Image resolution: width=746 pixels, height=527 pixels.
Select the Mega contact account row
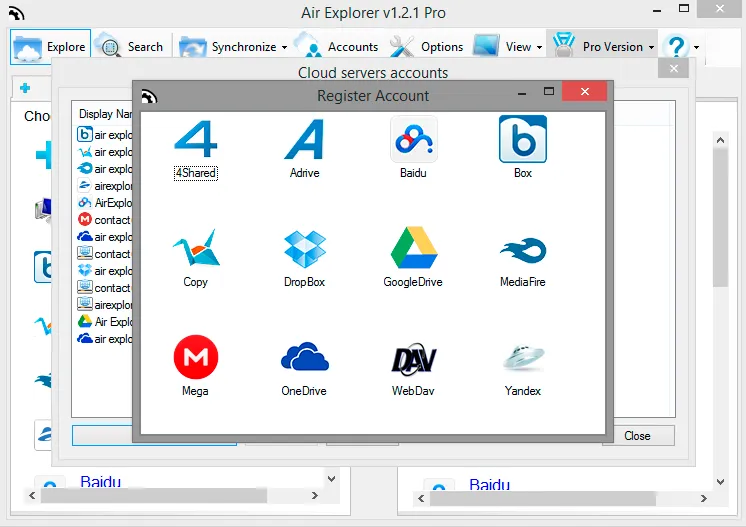[x=104, y=220]
